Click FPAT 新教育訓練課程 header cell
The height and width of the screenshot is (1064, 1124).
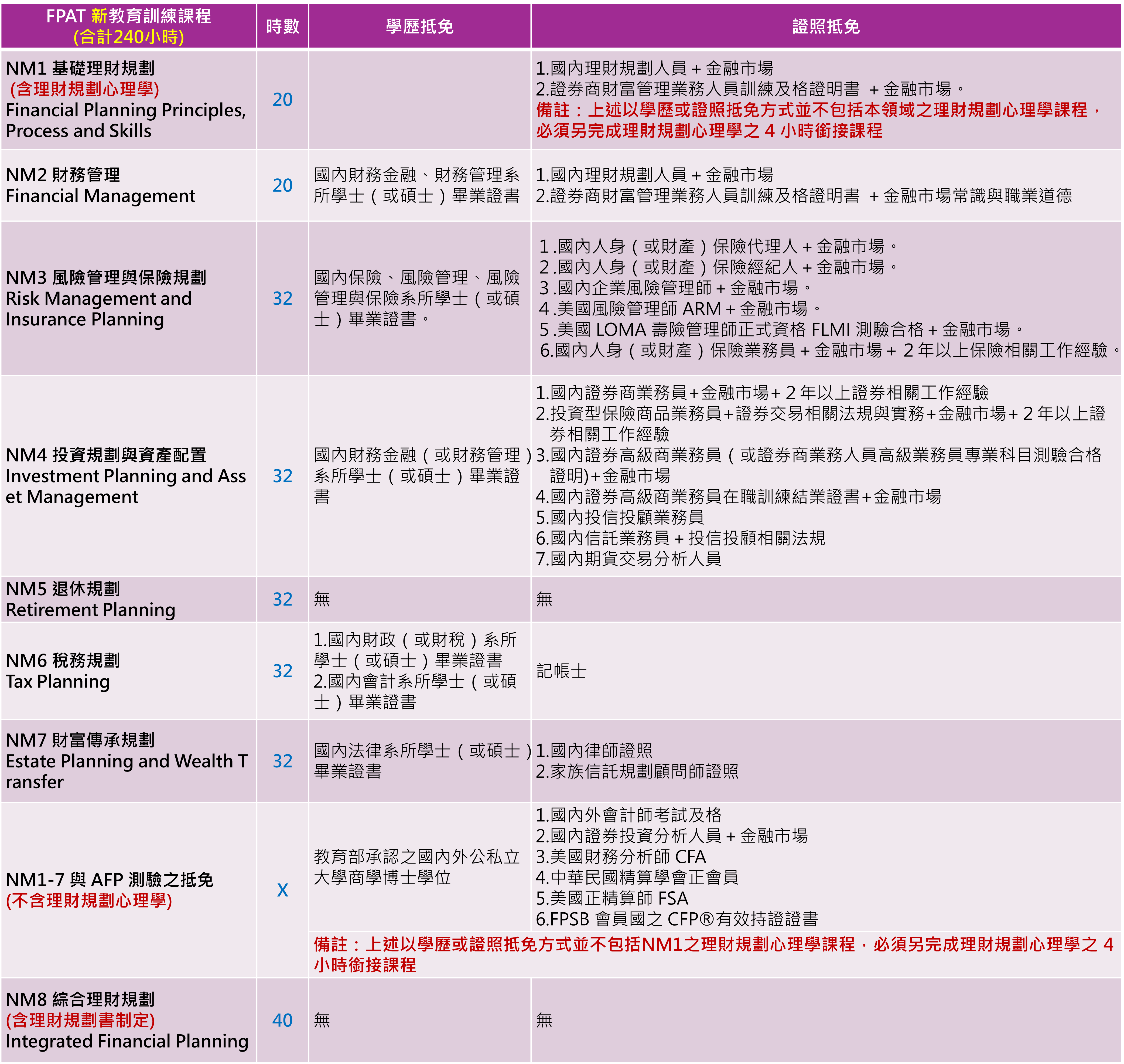tap(129, 26)
